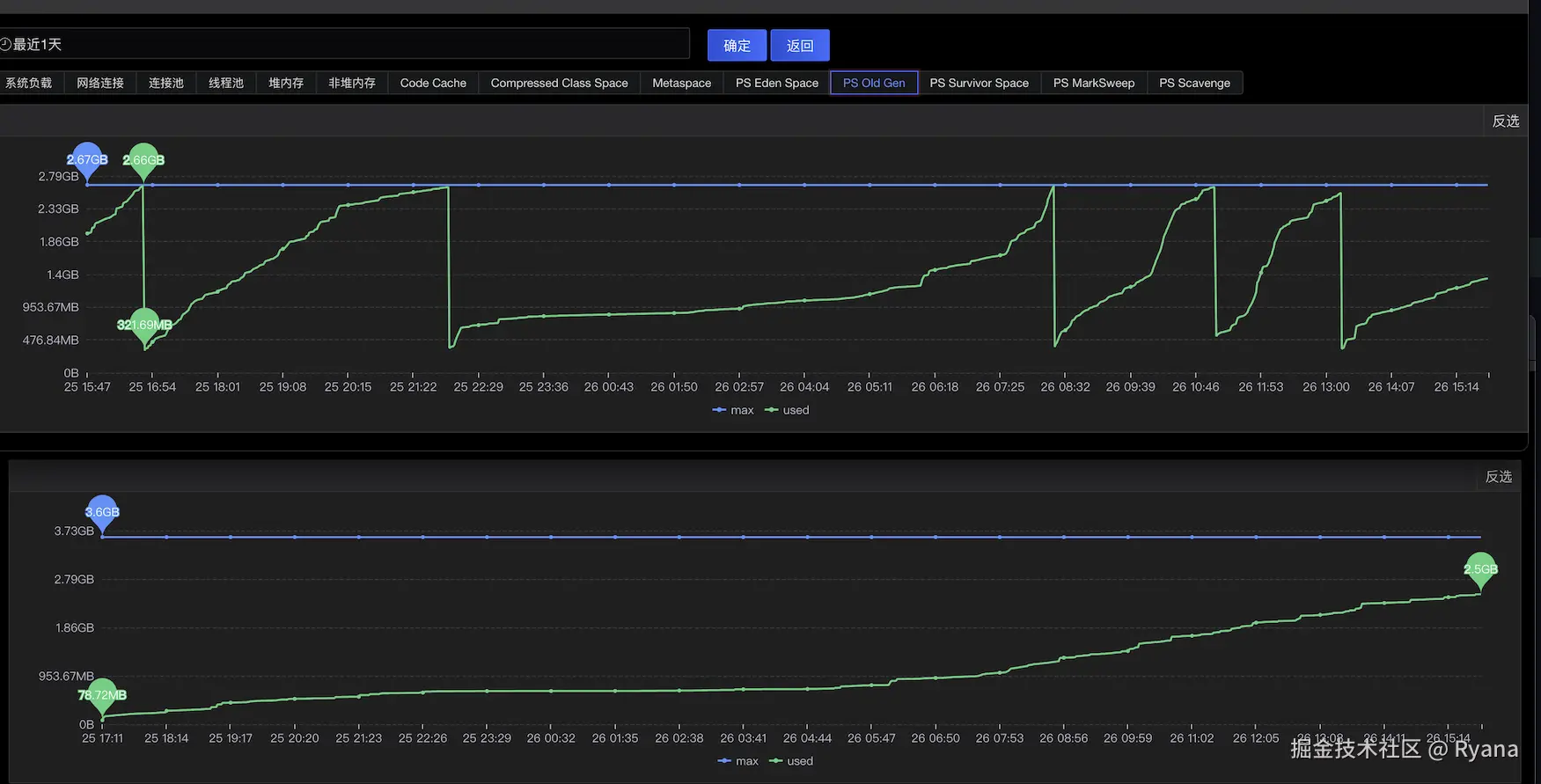Screen dimensions: 1541x784
Task: Click the 26 09:59 axis label in lower chart
Action: point(1127,738)
